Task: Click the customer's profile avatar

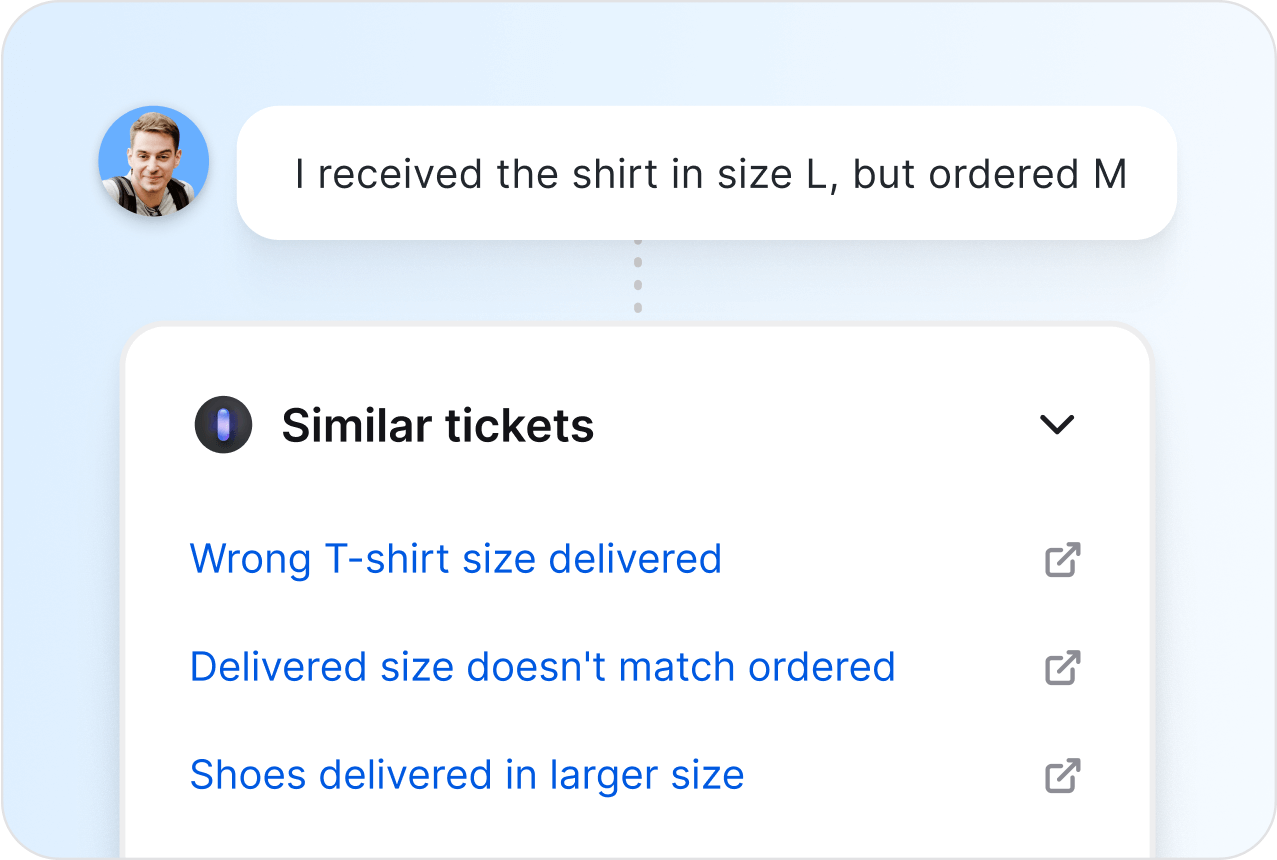Action: coord(154,160)
